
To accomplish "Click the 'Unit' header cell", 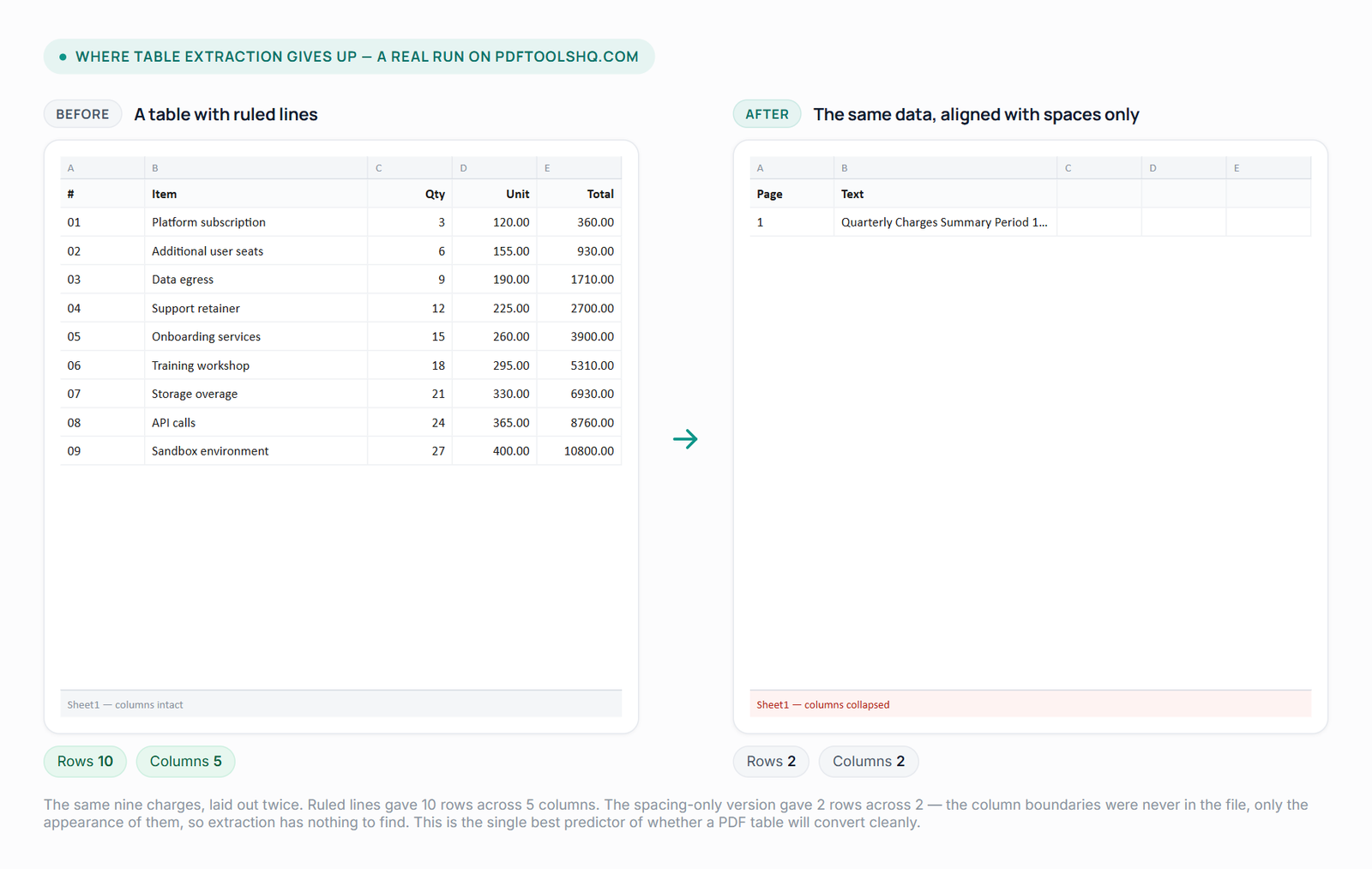I will tap(494, 194).
